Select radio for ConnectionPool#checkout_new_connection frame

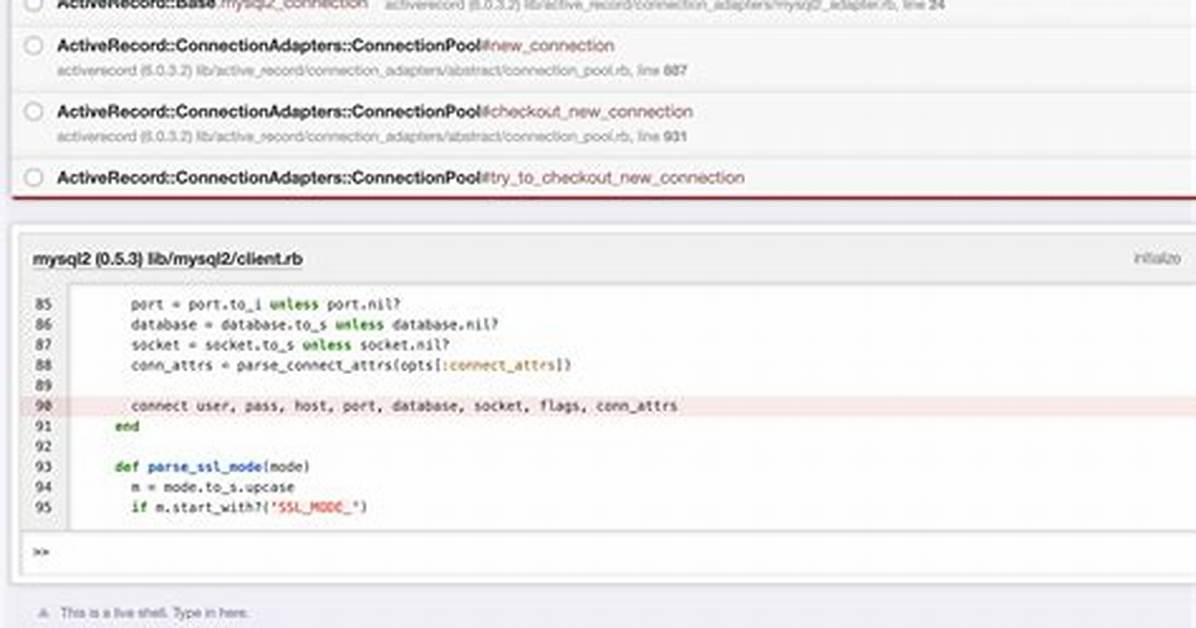[x=34, y=111]
